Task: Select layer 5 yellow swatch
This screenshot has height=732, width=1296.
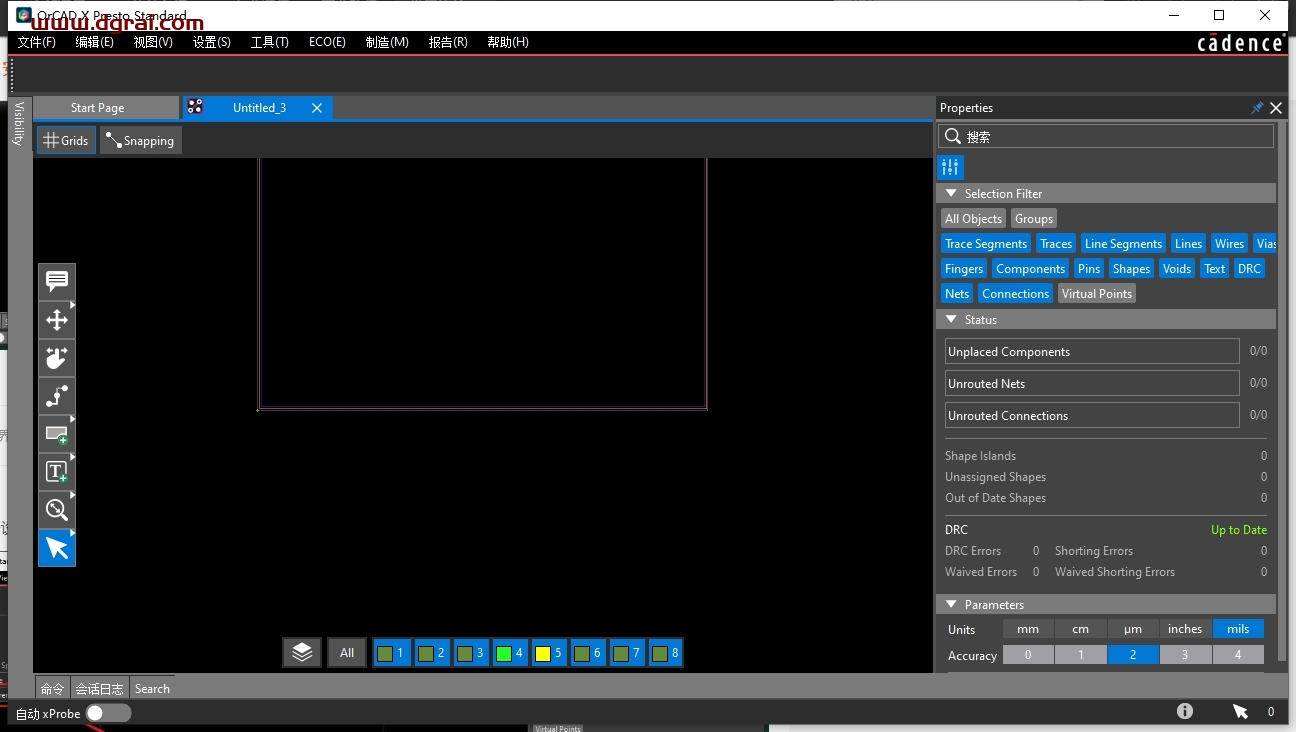Action: click(543, 654)
